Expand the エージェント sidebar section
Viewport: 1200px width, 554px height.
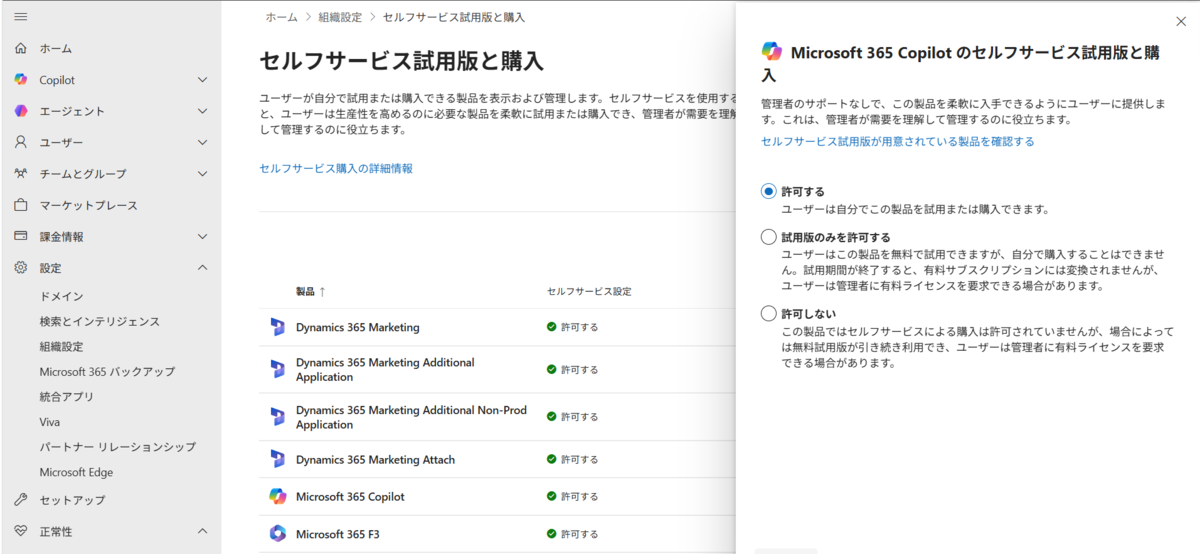tap(203, 111)
